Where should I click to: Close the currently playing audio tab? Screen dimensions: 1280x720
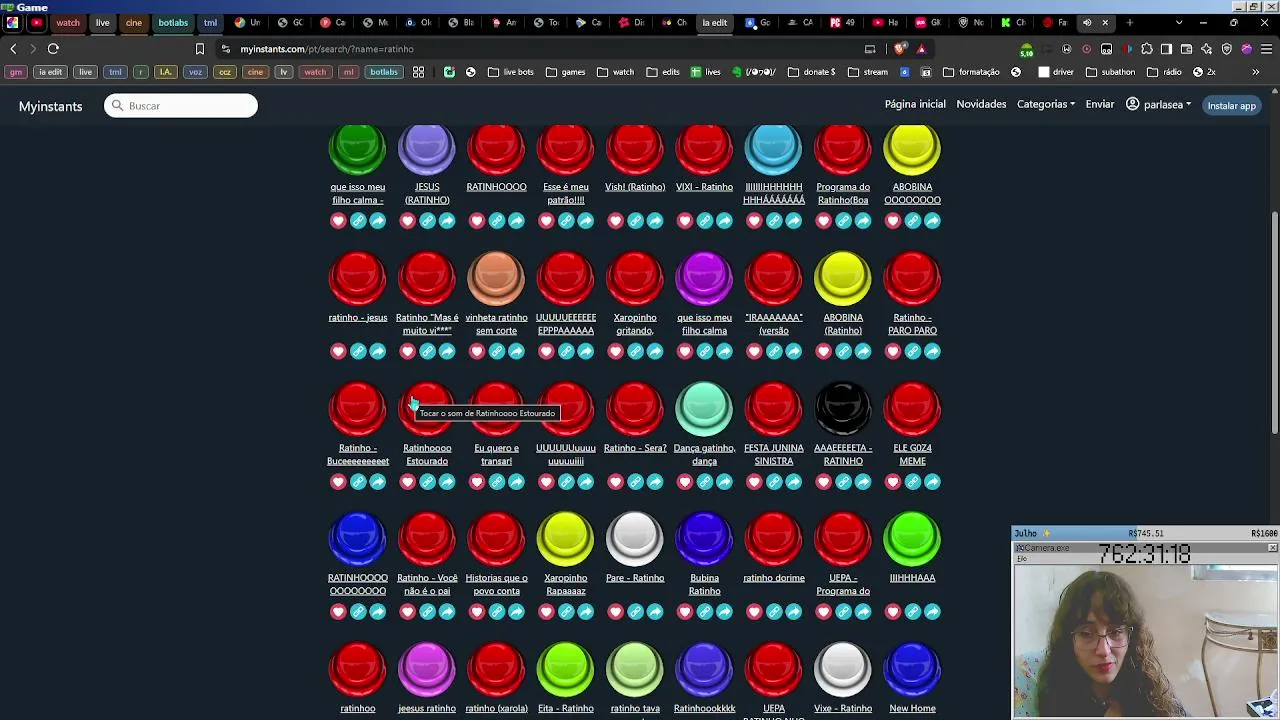[1105, 22]
